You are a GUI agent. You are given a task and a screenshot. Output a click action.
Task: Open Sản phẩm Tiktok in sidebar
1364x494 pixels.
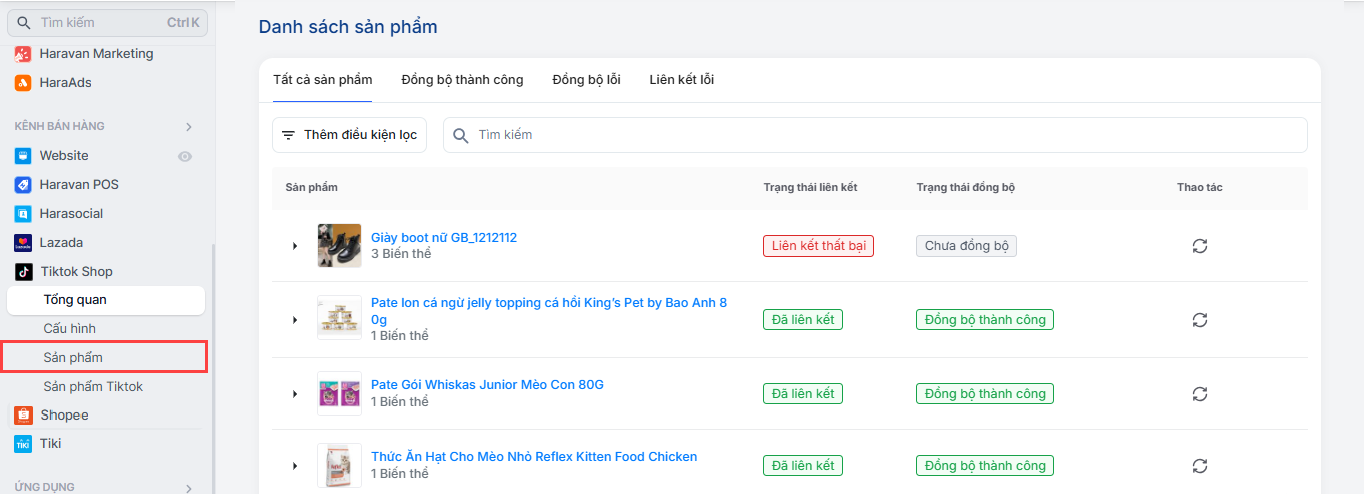93,386
